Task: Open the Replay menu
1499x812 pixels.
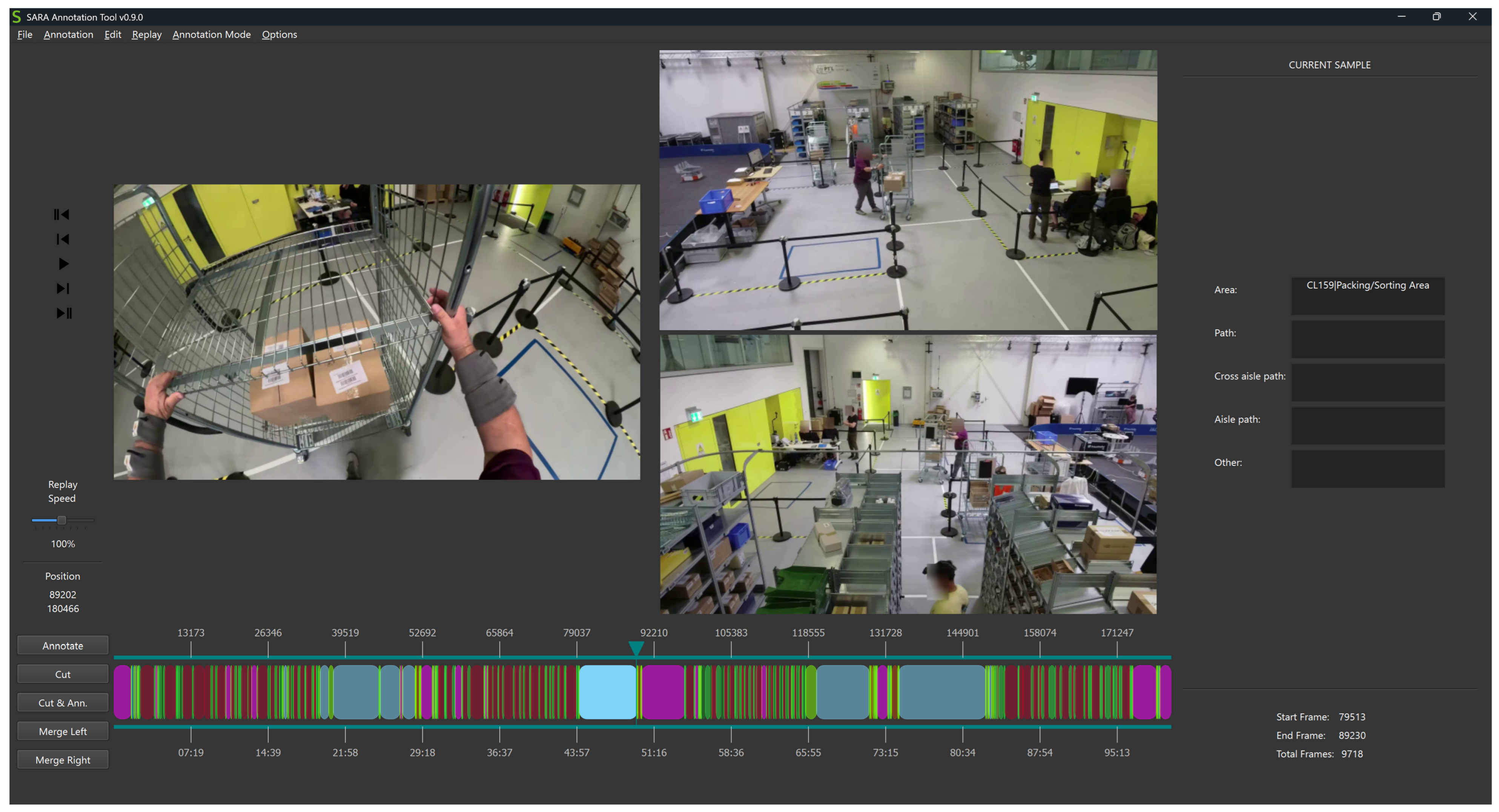Action: [x=147, y=35]
